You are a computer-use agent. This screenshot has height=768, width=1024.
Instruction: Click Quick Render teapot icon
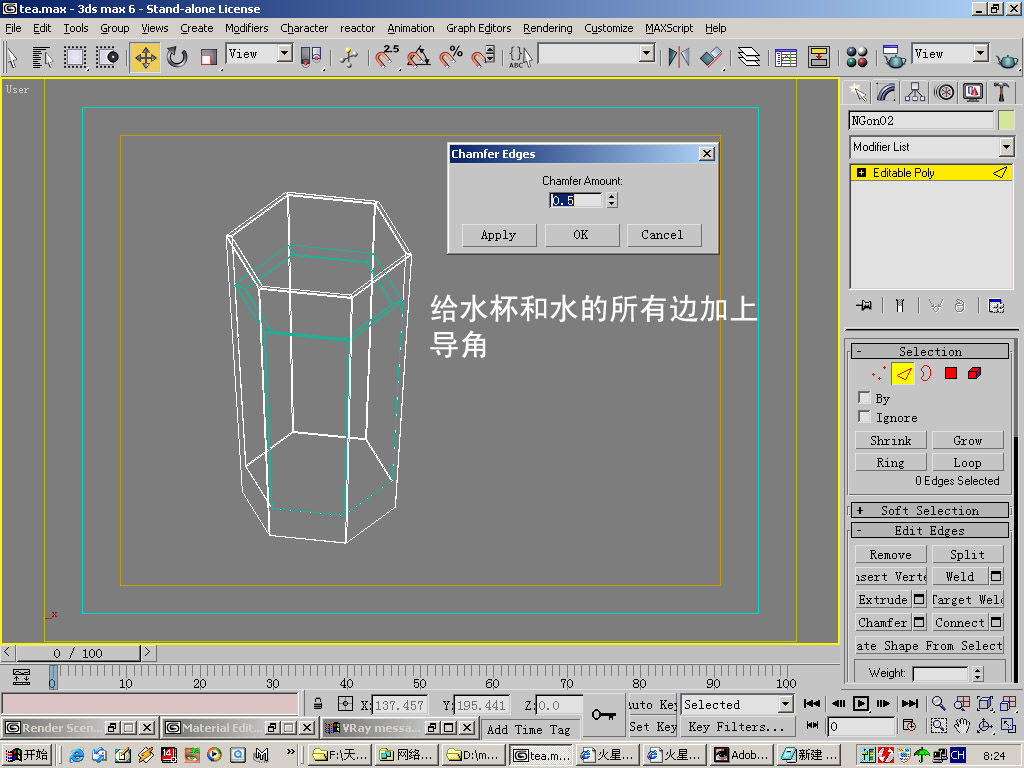[1006, 59]
